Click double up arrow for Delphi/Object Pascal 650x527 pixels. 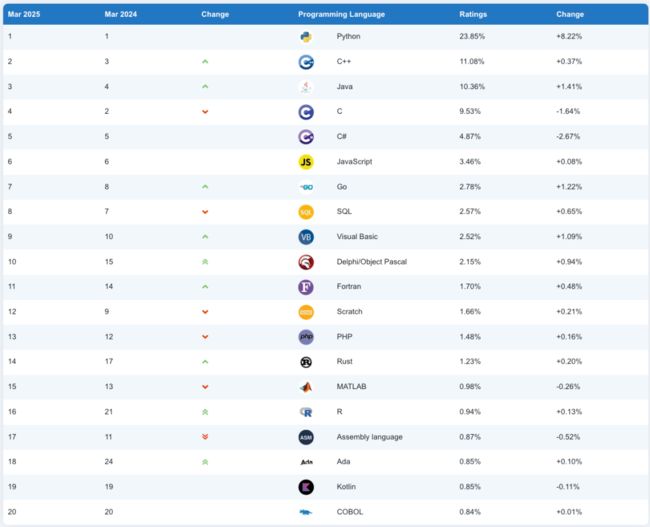205,262
